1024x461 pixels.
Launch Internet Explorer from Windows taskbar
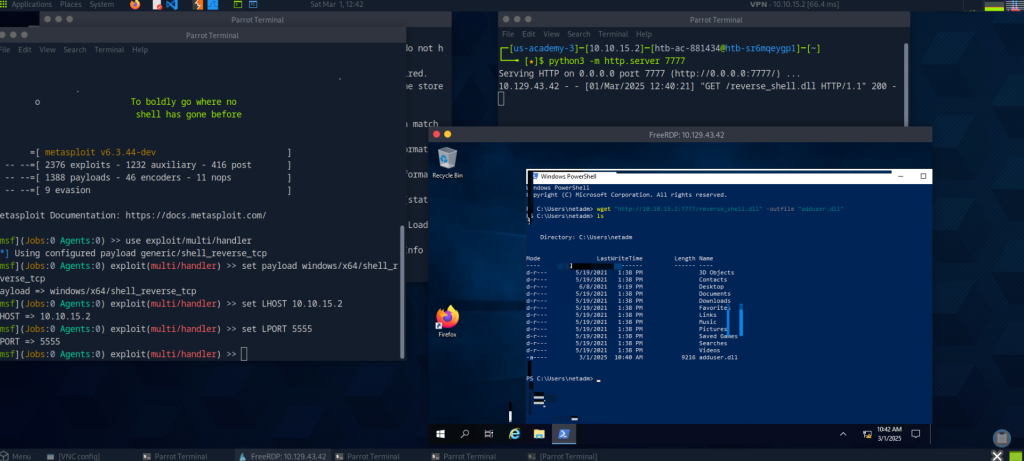pyautogui.click(x=514, y=434)
